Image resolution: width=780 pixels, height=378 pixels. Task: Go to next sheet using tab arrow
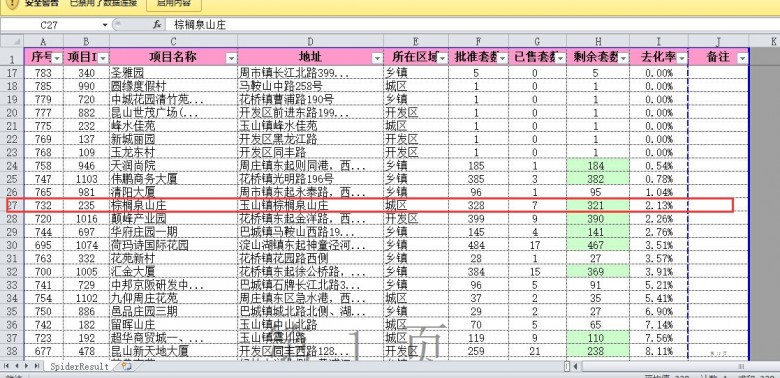click(x=26, y=366)
